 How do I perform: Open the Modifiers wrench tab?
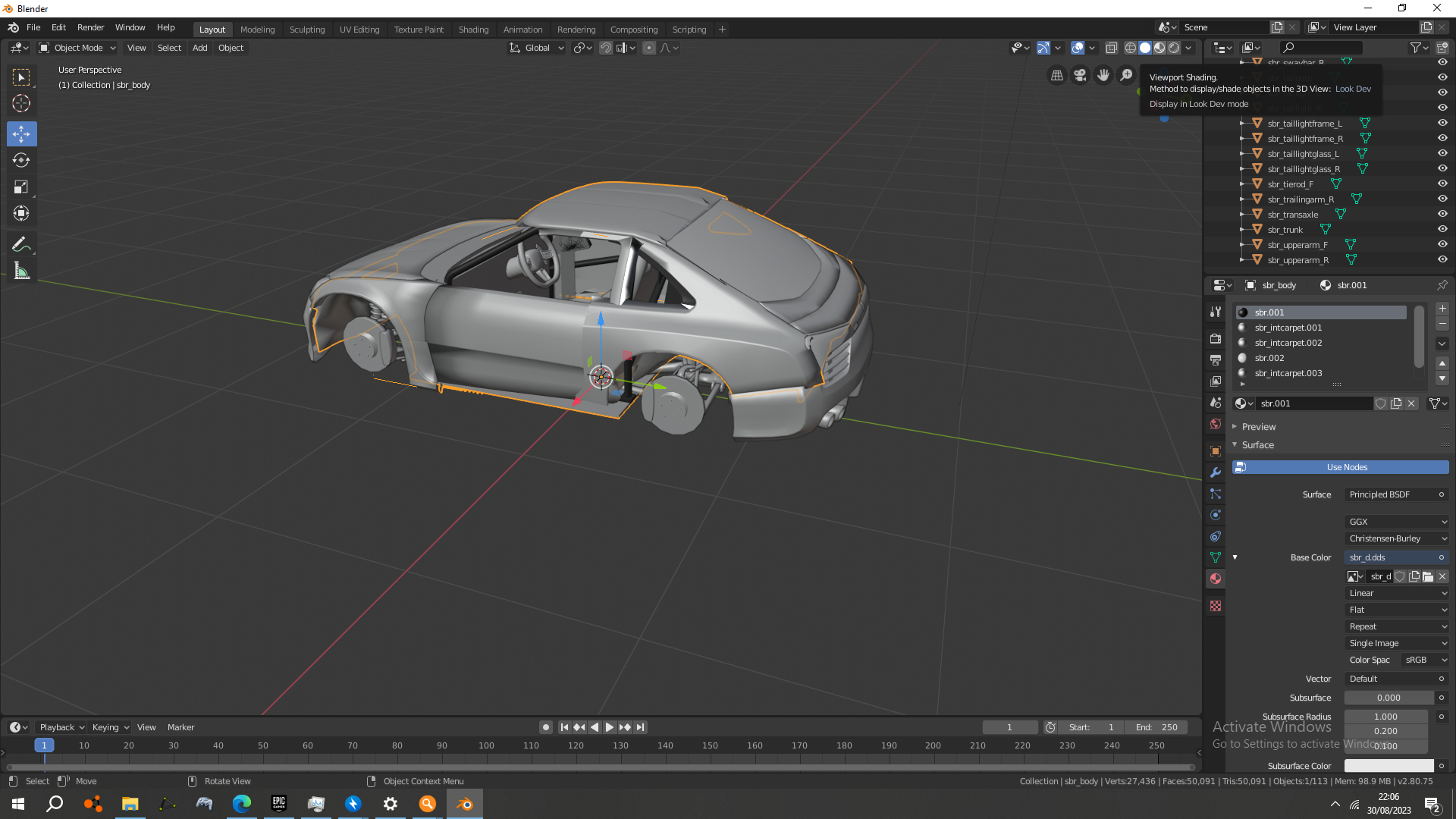[x=1216, y=472]
